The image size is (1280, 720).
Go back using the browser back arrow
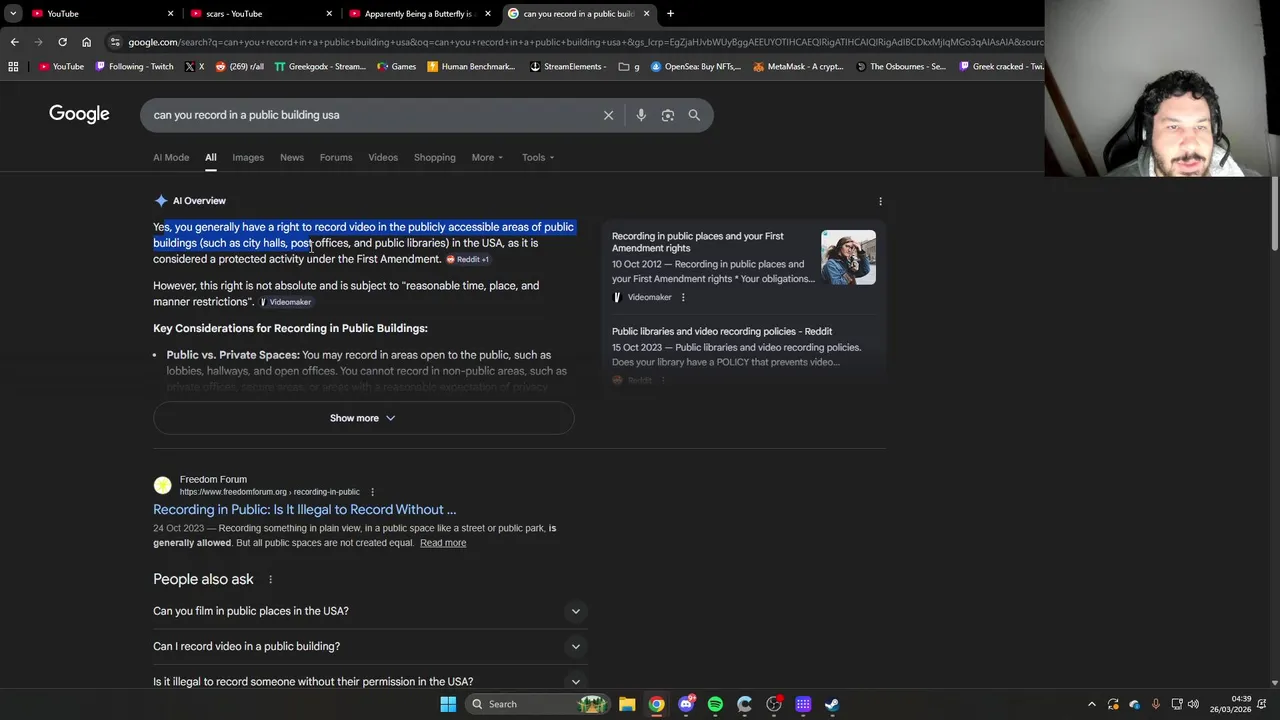coord(14,42)
